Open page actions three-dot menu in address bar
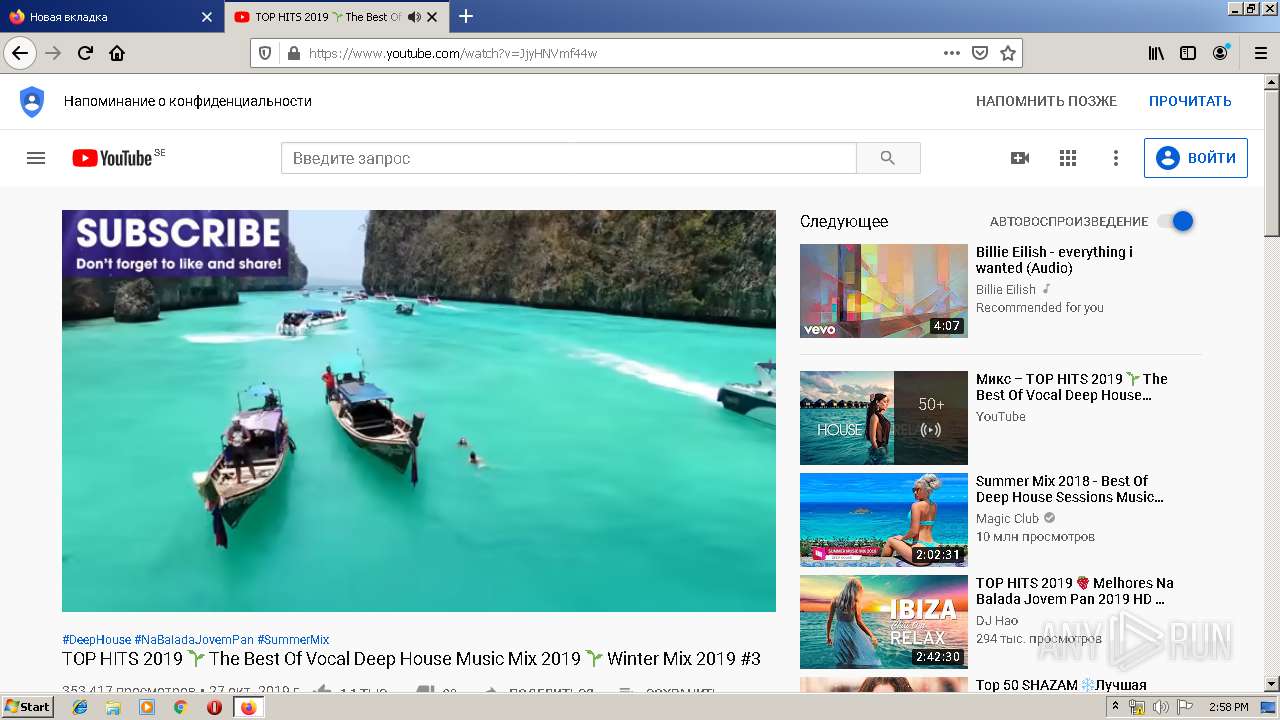1280x720 pixels. click(952, 53)
